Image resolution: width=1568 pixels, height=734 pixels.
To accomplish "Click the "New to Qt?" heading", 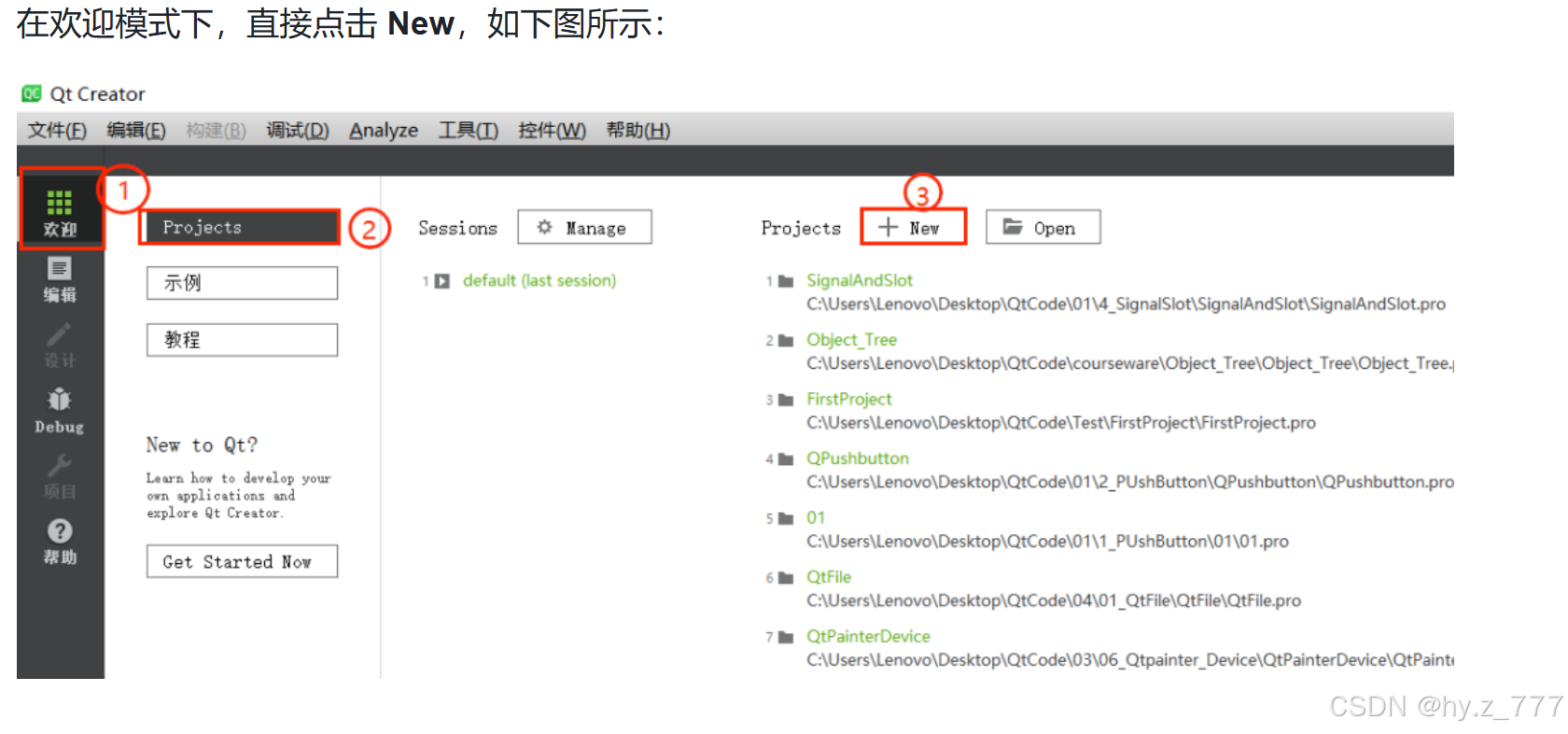I will [x=202, y=445].
